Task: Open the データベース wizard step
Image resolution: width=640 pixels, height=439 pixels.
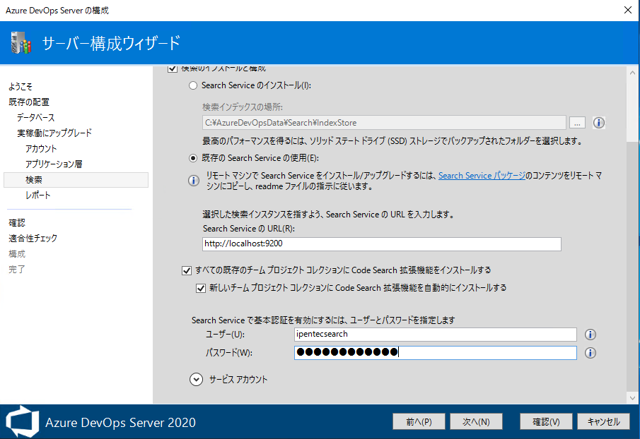Action: click(x=36, y=118)
